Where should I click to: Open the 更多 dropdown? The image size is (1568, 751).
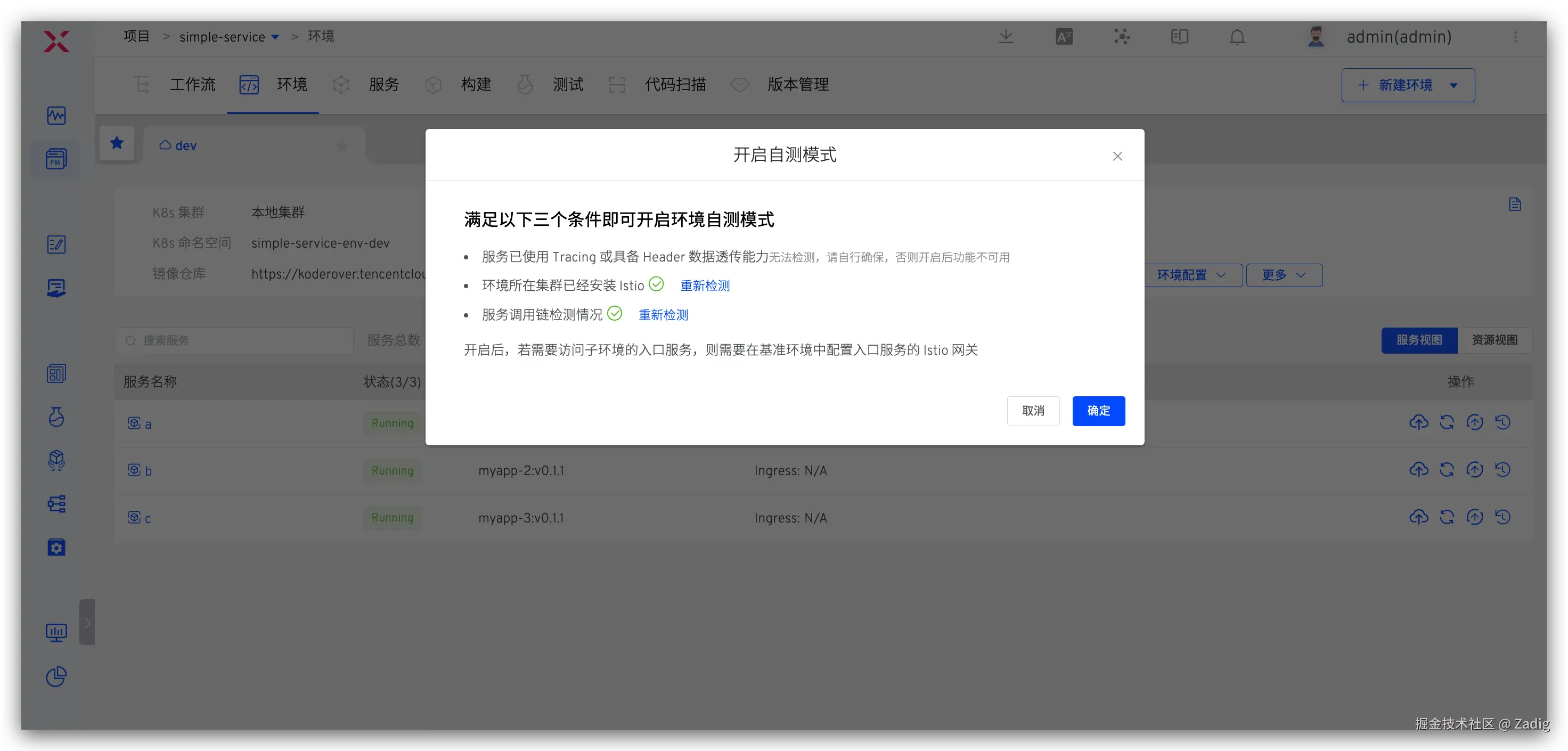coord(1284,275)
